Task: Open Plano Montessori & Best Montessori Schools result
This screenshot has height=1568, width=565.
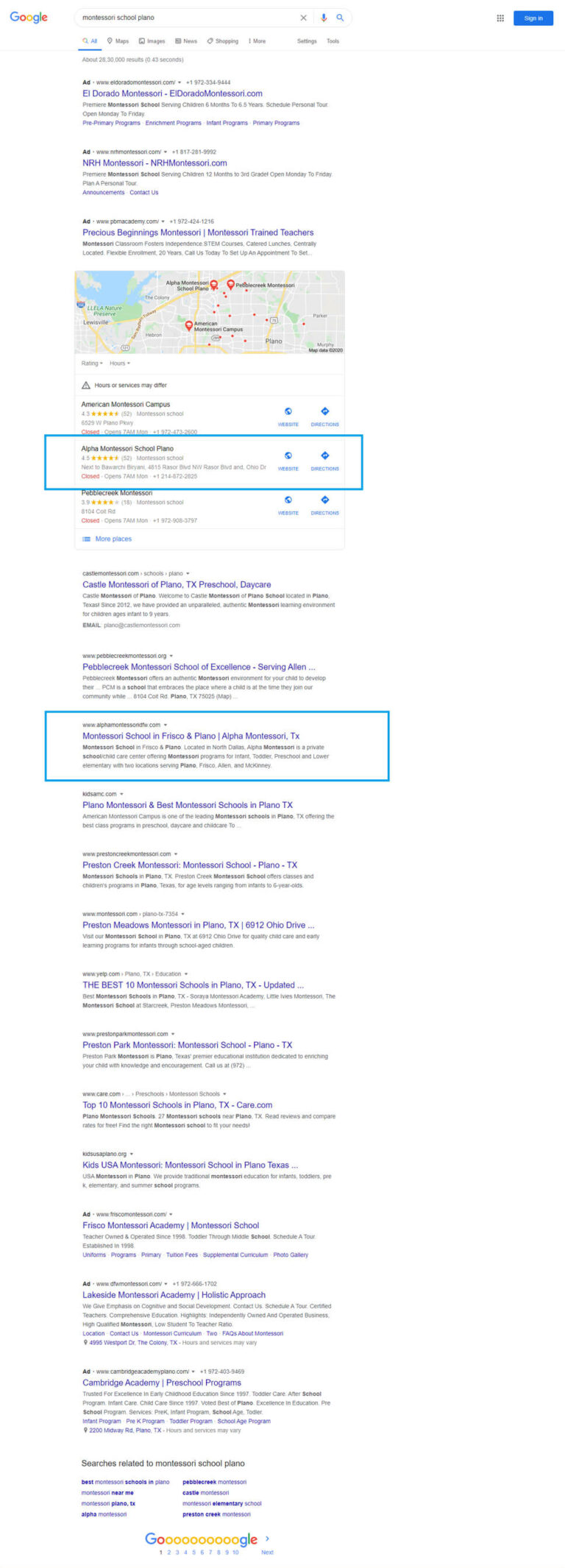Action: tap(188, 805)
